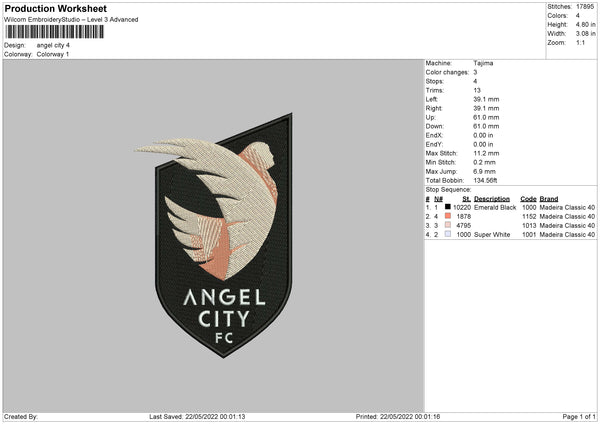Click the 'Production Worksheet' title
This screenshot has height=424, width=600.
tap(55, 8)
